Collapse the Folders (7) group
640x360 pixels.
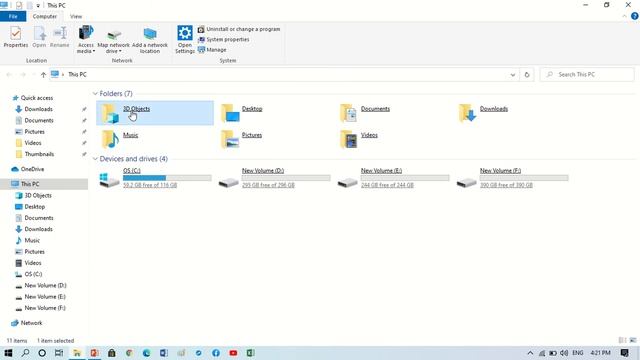click(x=95, y=94)
